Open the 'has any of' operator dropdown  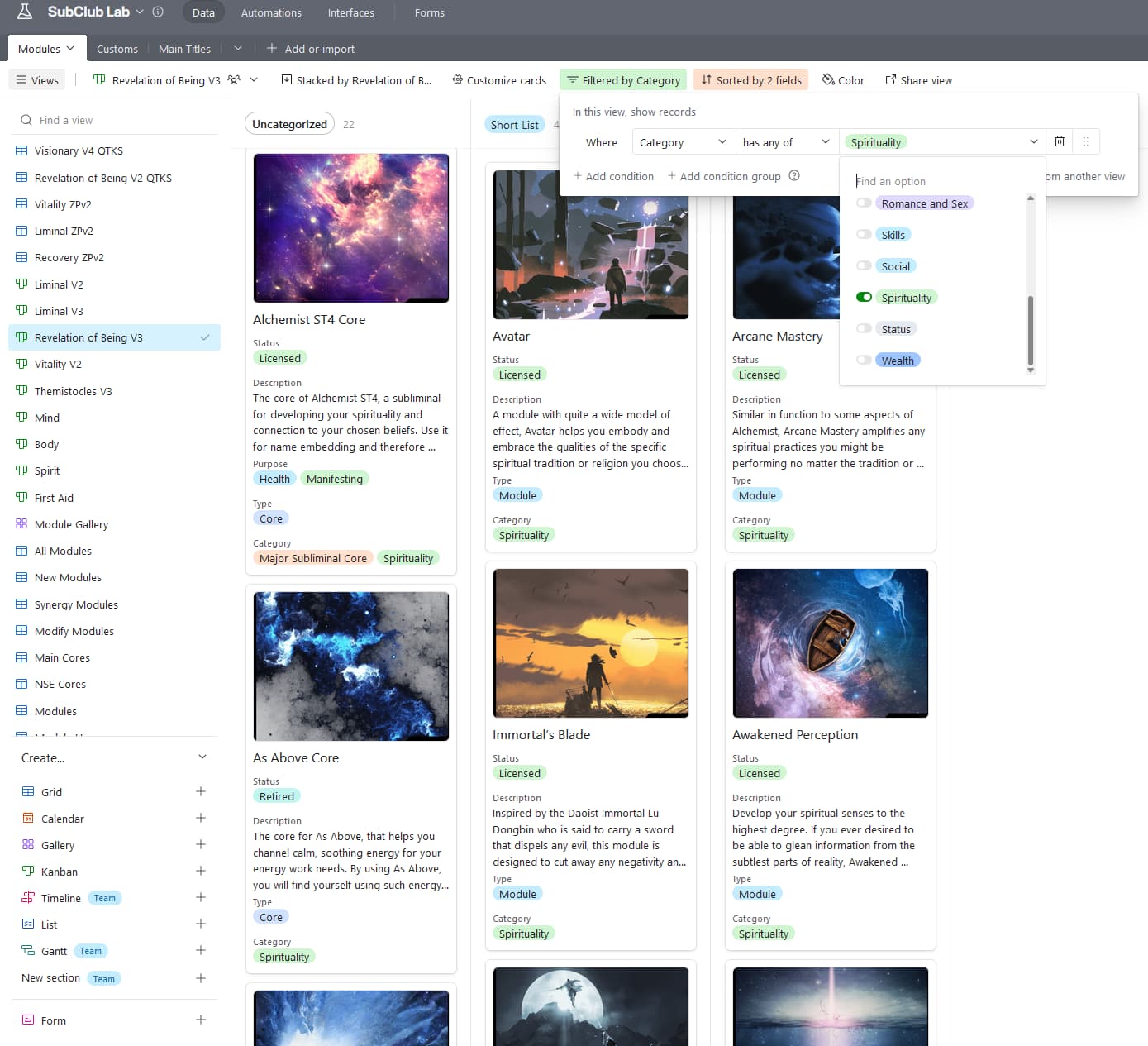point(787,142)
